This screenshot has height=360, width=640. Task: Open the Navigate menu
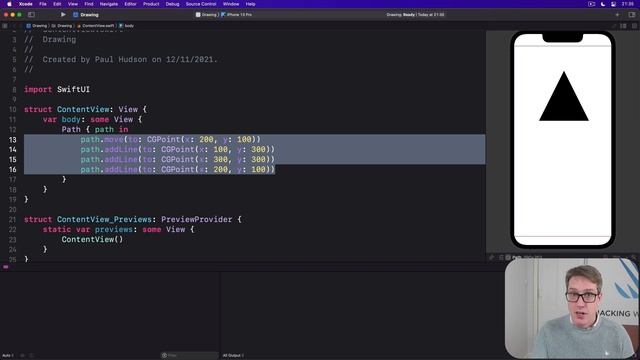tap(109, 4)
